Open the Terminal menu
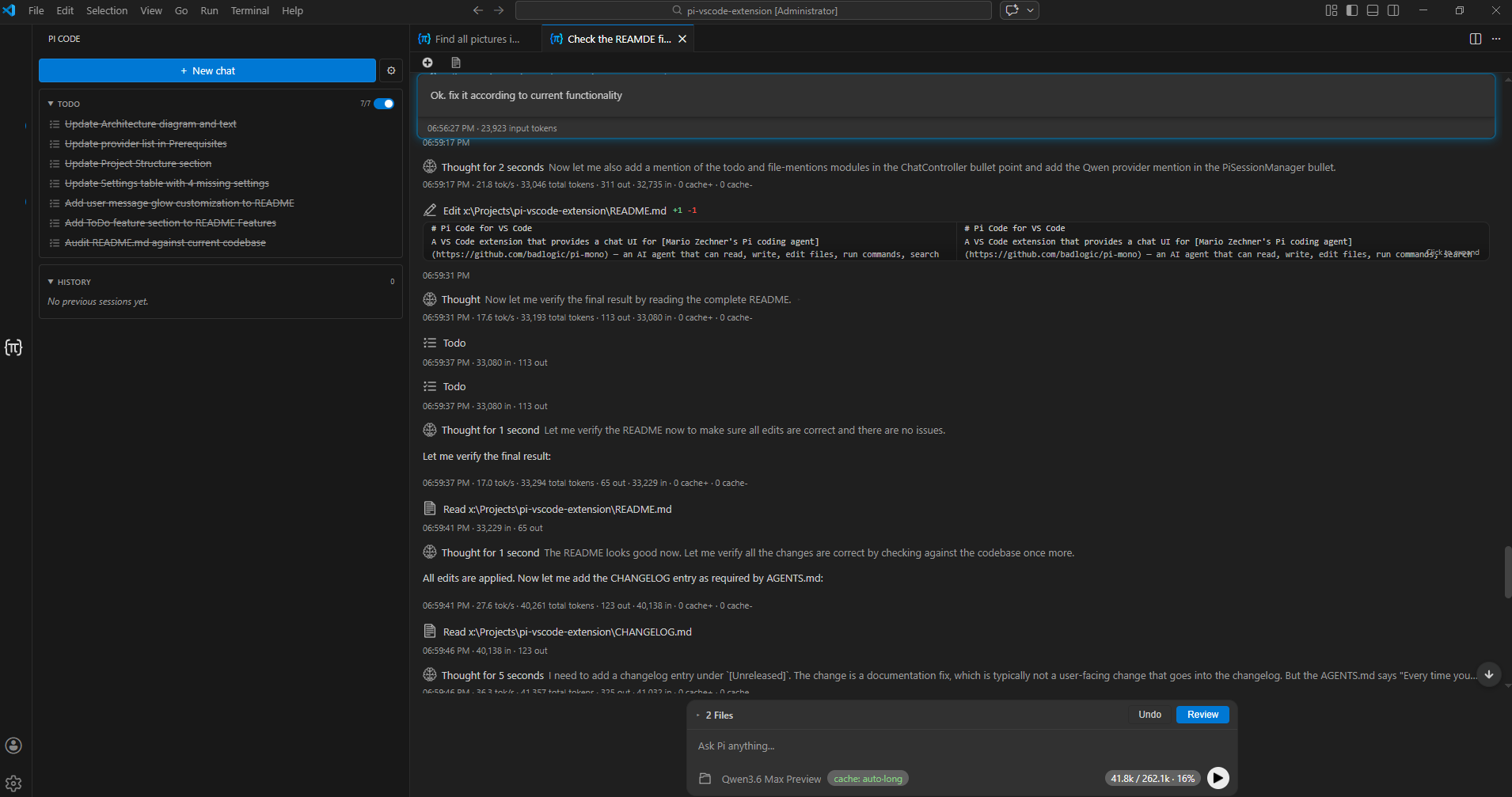Image resolution: width=1512 pixels, height=797 pixels. pos(250,10)
